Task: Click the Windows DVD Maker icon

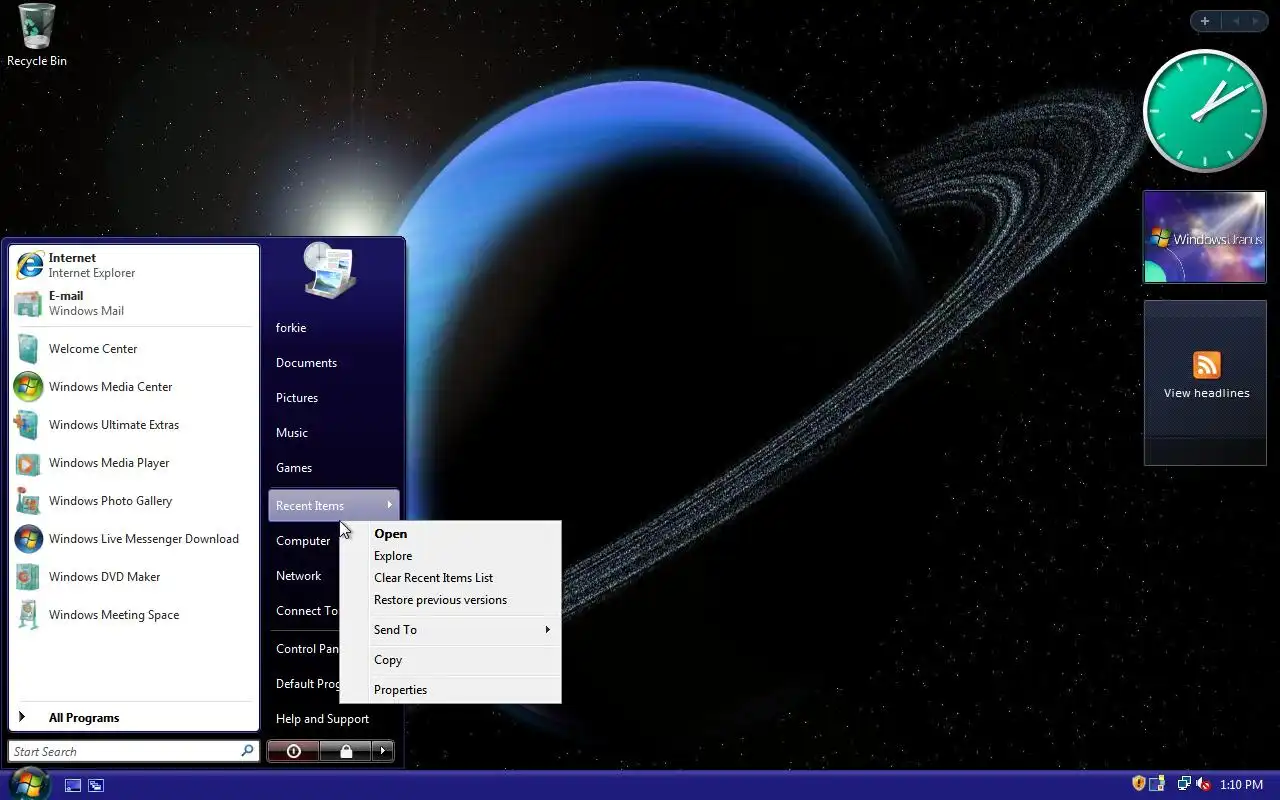Action: coord(28,577)
